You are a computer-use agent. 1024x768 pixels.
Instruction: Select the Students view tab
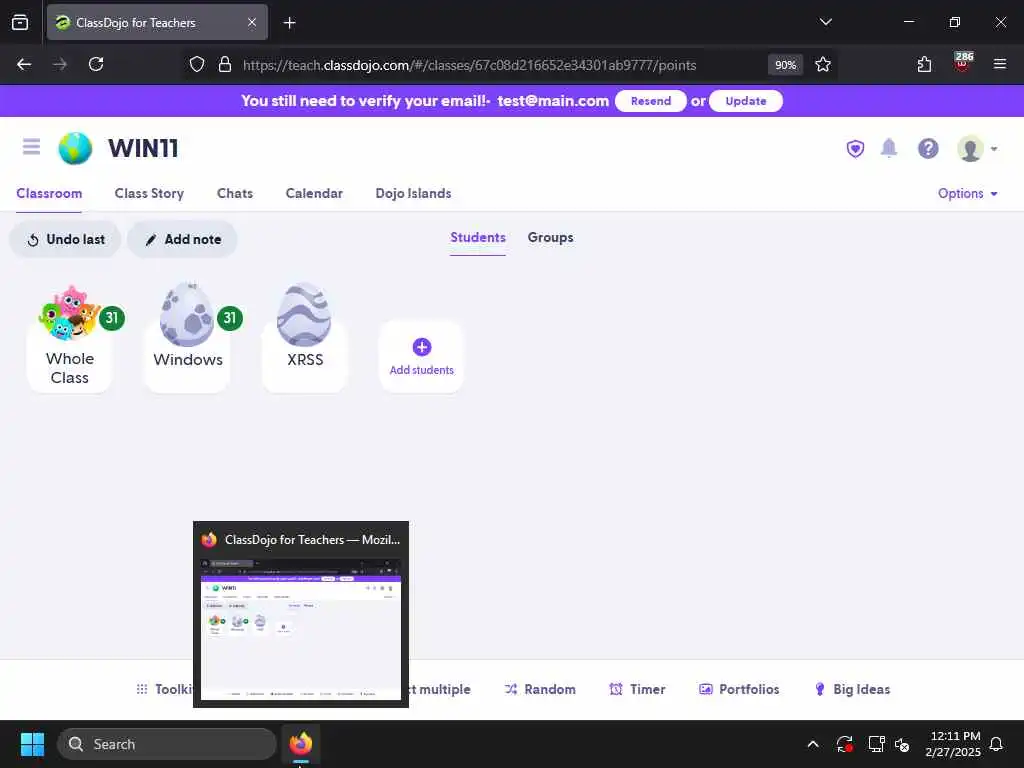point(478,238)
